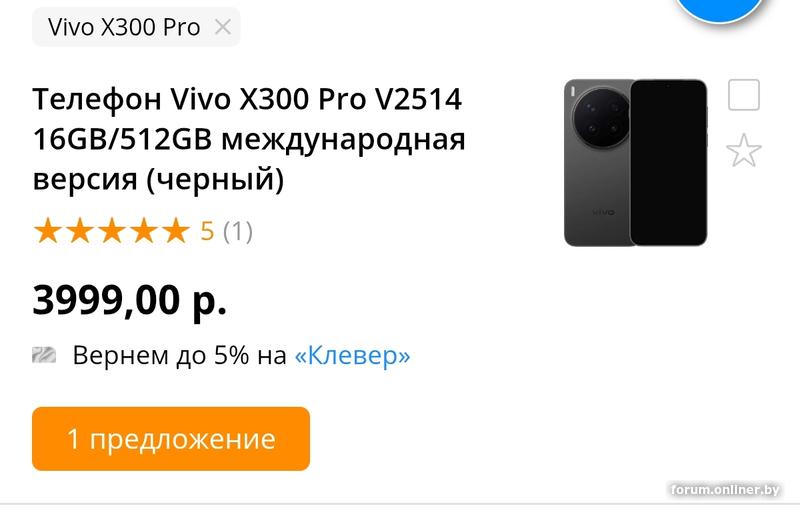Viewport: 800px width, 511px height.
Task: Click the first orange rating star
Action: click(48, 230)
